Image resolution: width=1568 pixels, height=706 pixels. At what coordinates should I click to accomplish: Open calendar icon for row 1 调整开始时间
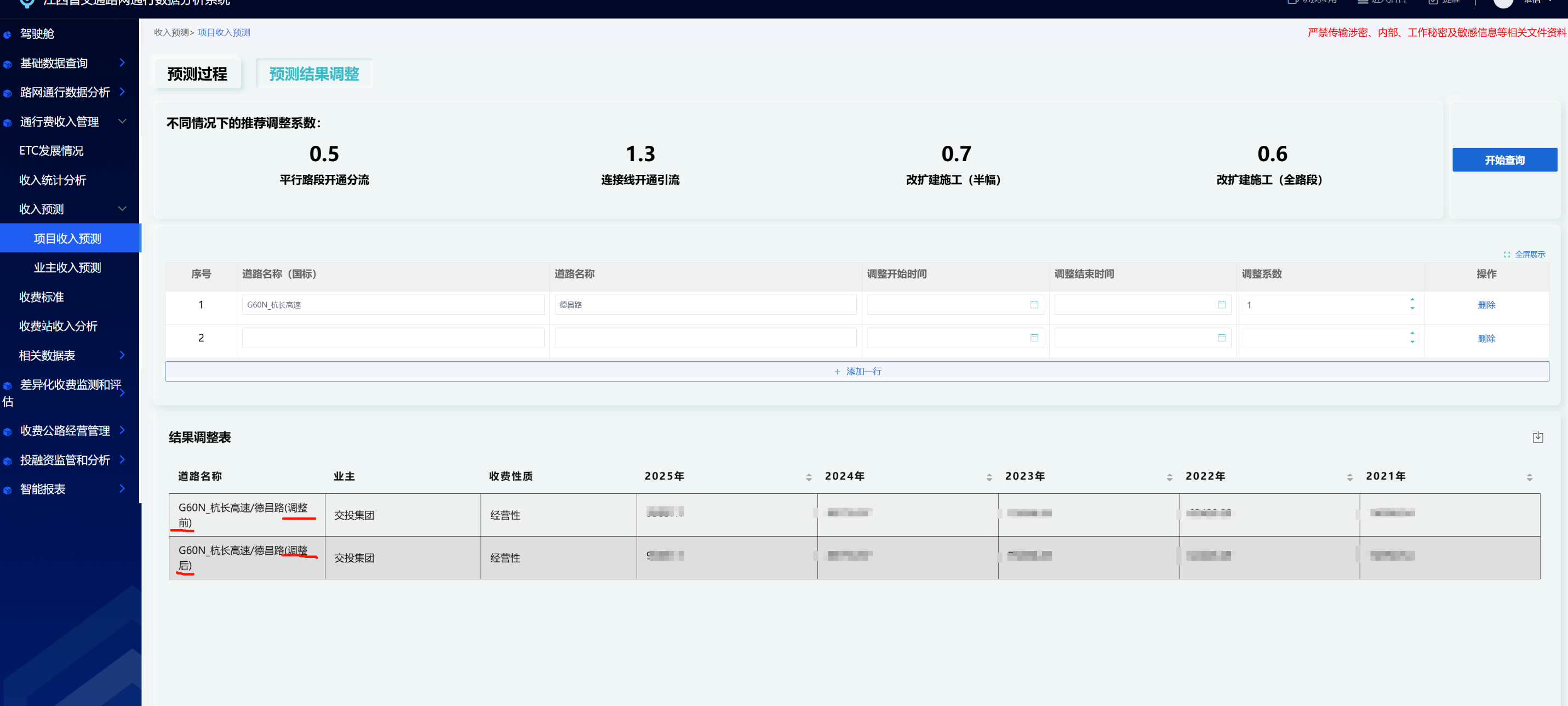click(x=1034, y=305)
